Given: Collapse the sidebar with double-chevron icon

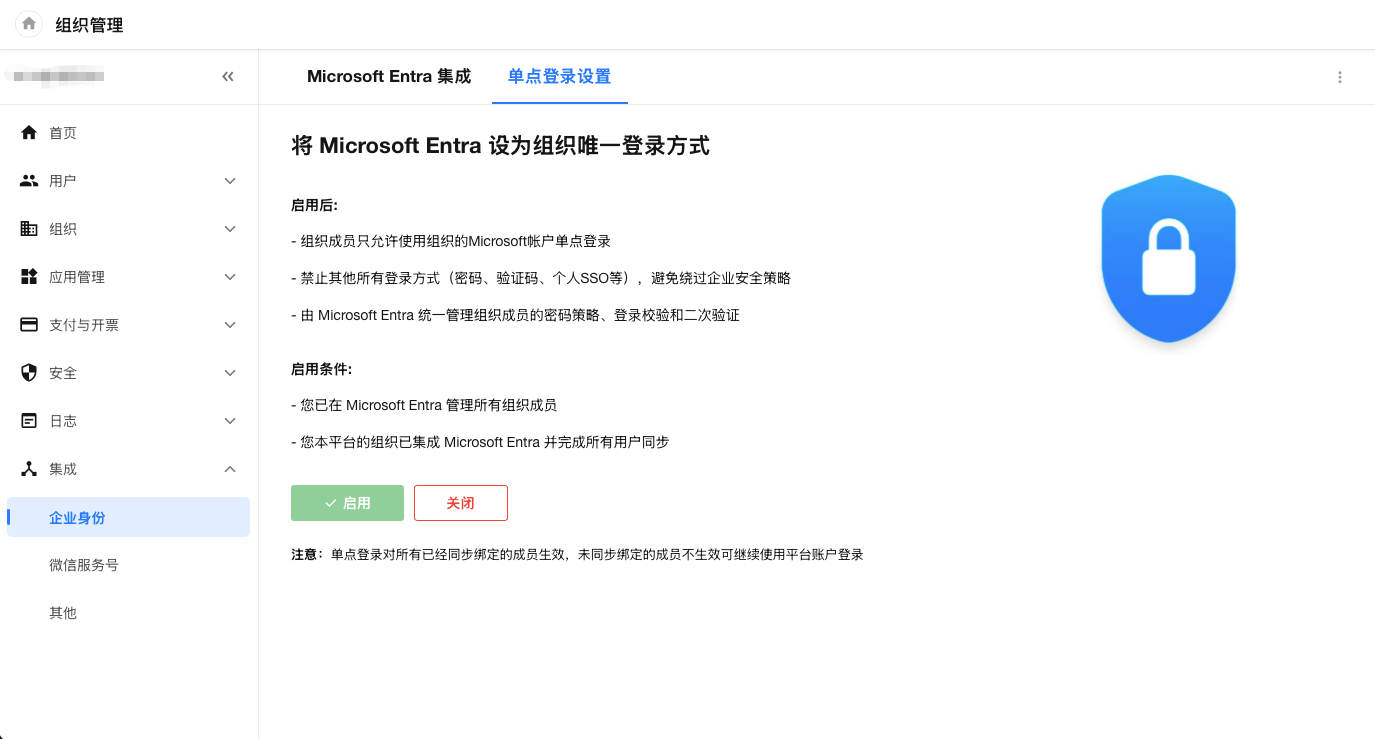Looking at the screenshot, I should tap(228, 76).
